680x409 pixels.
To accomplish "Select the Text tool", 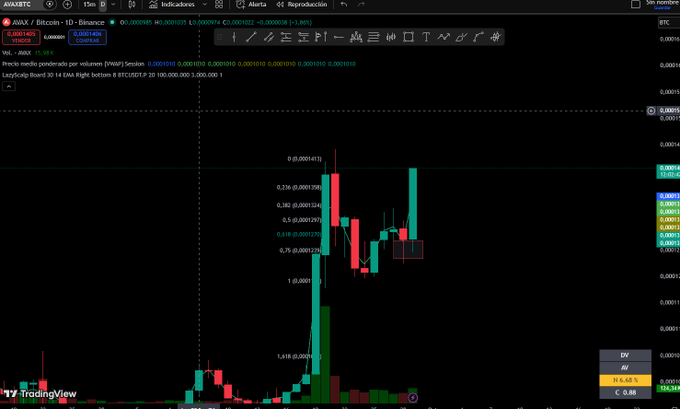I will point(426,37).
